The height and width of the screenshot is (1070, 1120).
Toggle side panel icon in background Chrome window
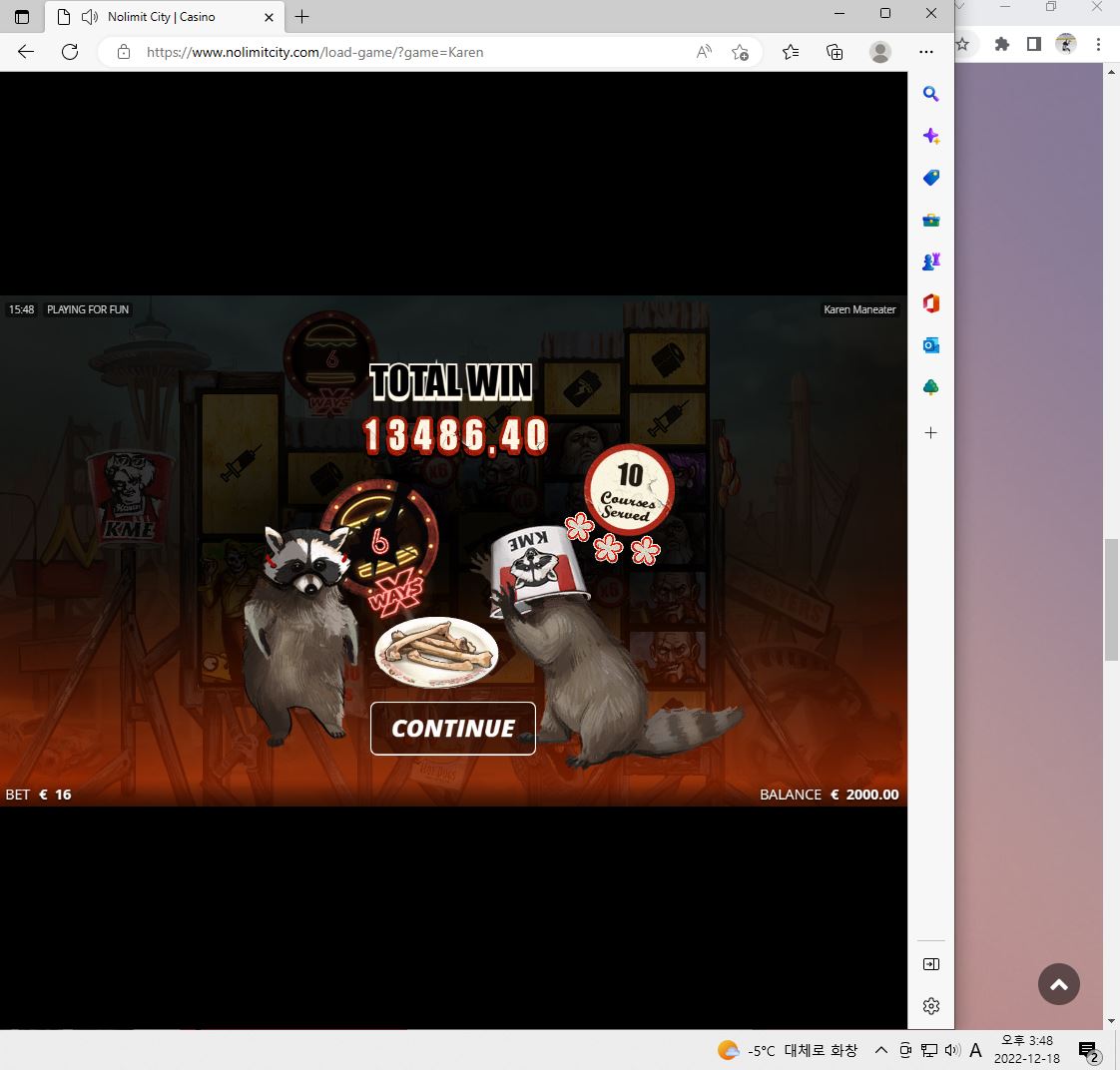click(1033, 44)
